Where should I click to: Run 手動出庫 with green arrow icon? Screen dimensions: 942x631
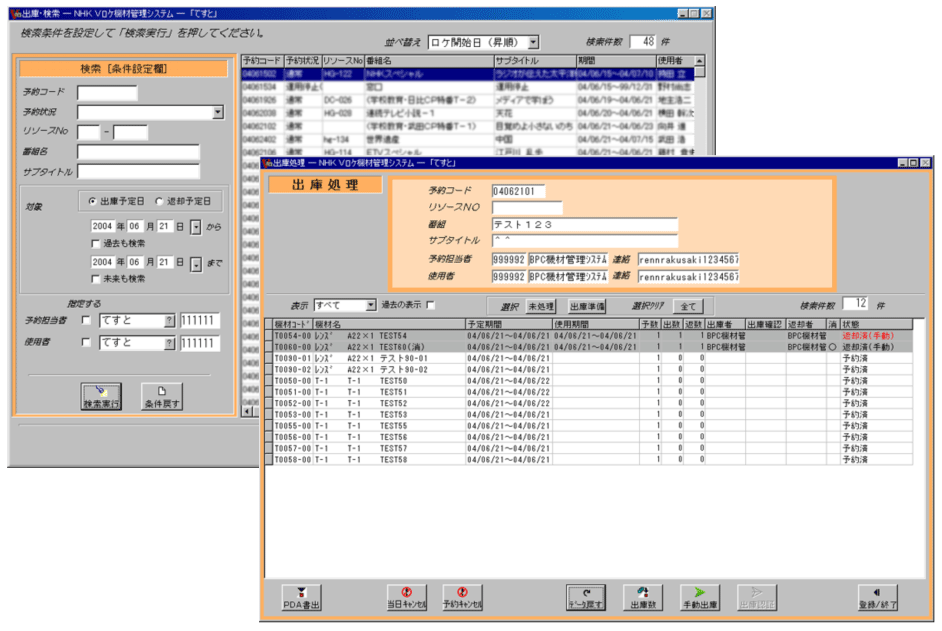700,598
